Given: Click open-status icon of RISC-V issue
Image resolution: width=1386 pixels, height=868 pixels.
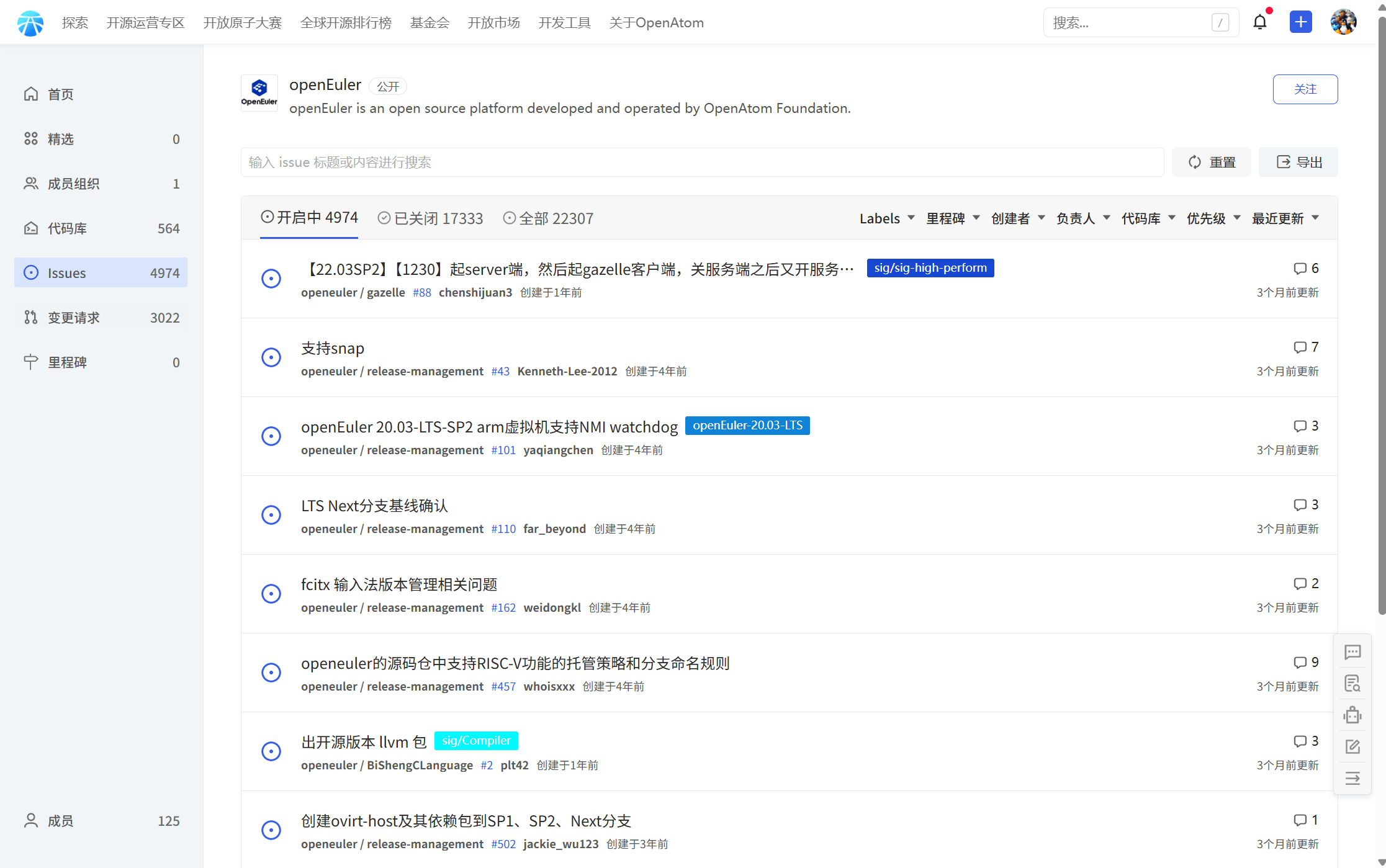Looking at the screenshot, I should click(x=271, y=673).
